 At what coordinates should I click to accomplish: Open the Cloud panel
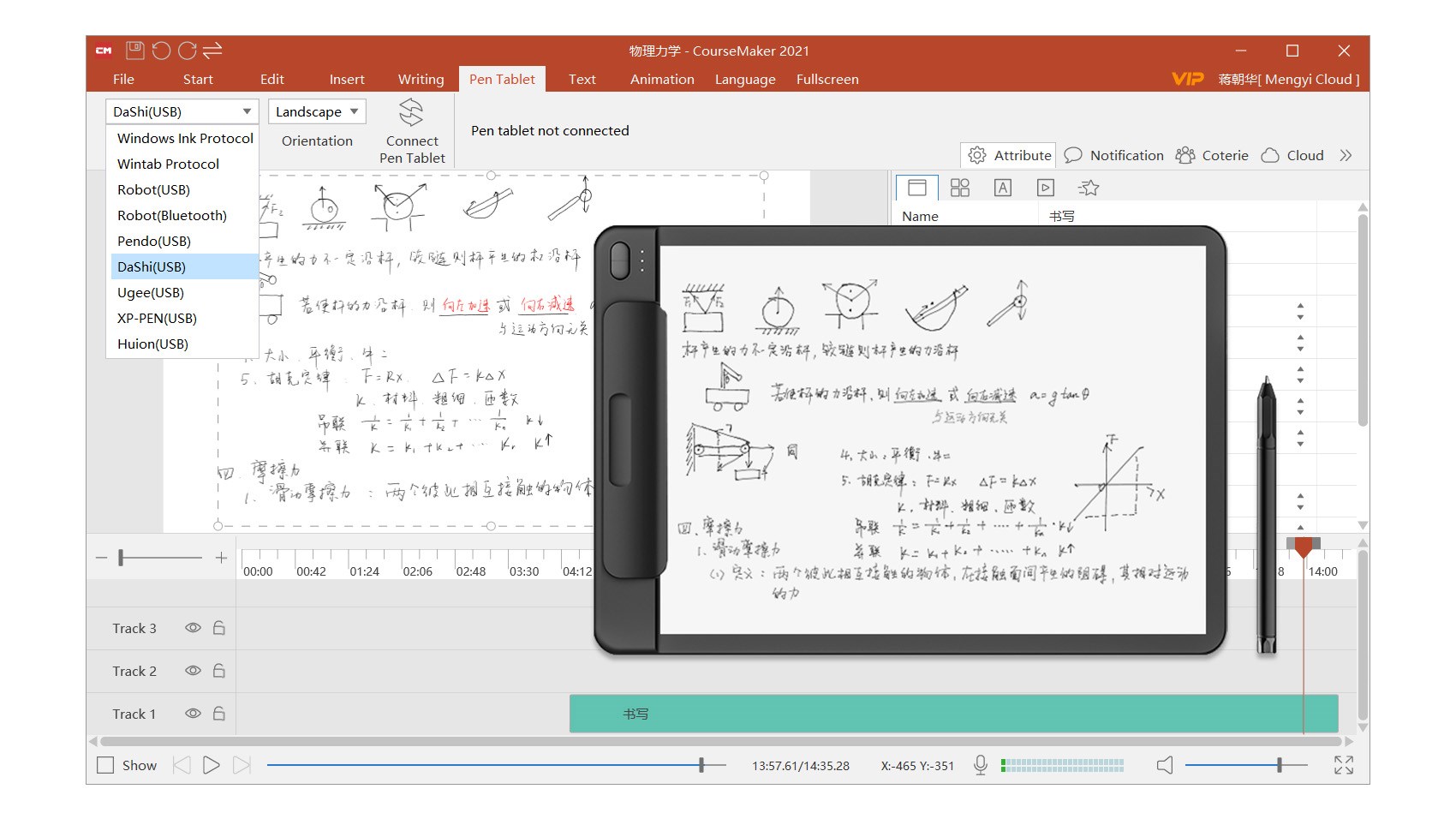coord(1292,155)
